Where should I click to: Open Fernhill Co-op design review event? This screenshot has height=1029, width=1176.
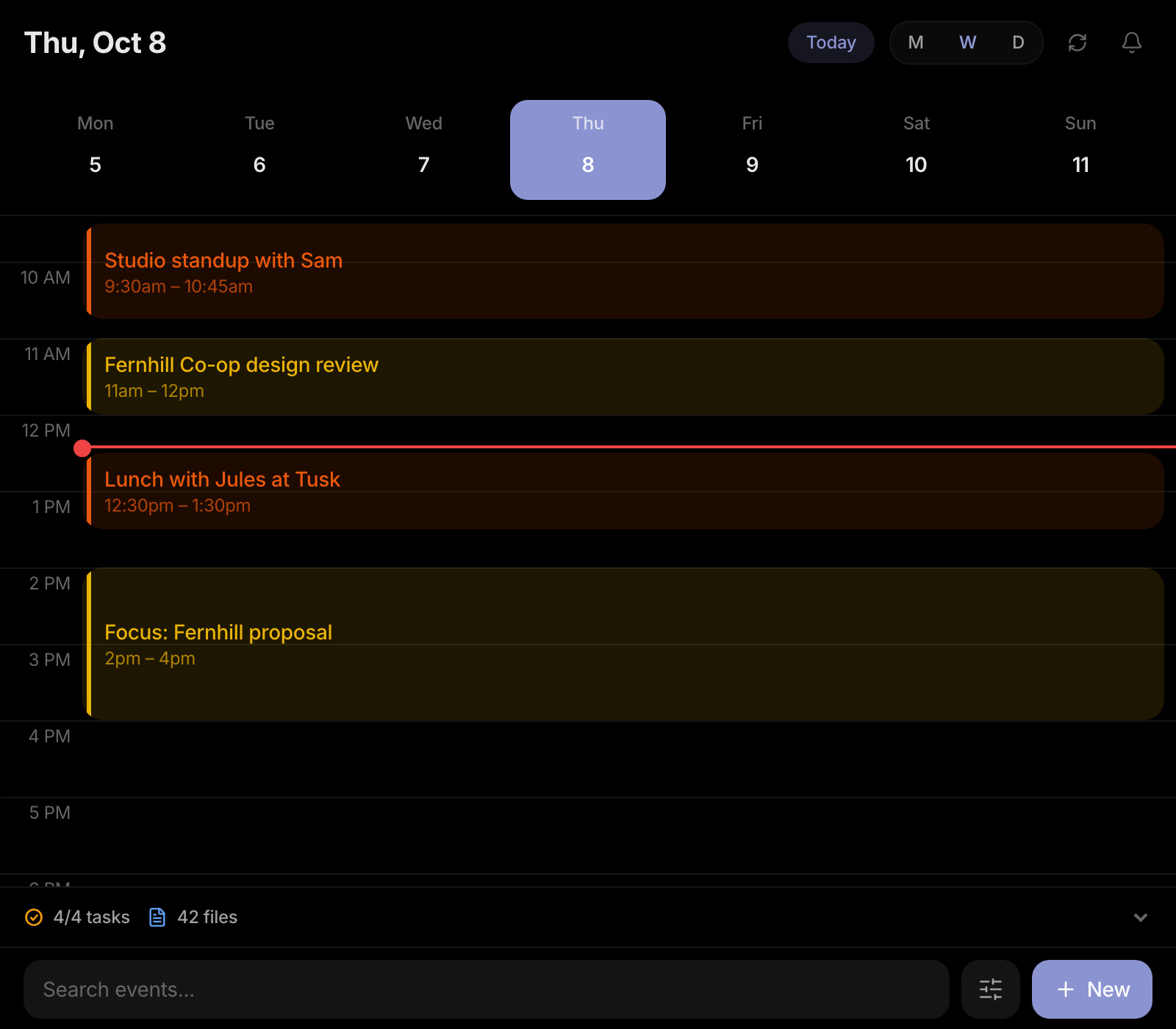(x=625, y=376)
